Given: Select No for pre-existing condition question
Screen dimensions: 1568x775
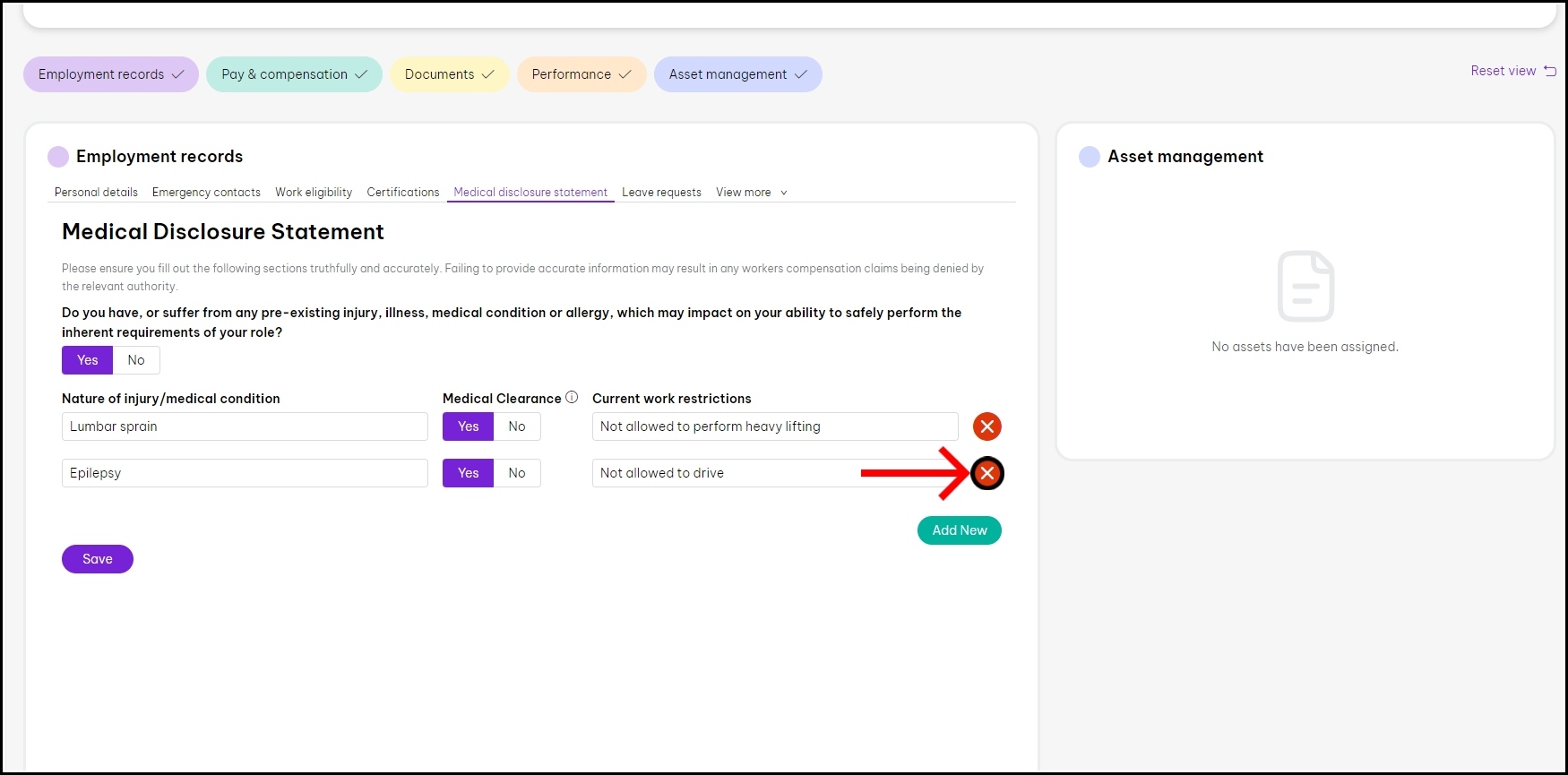Looking at the screenshot, I should (136, 360).
